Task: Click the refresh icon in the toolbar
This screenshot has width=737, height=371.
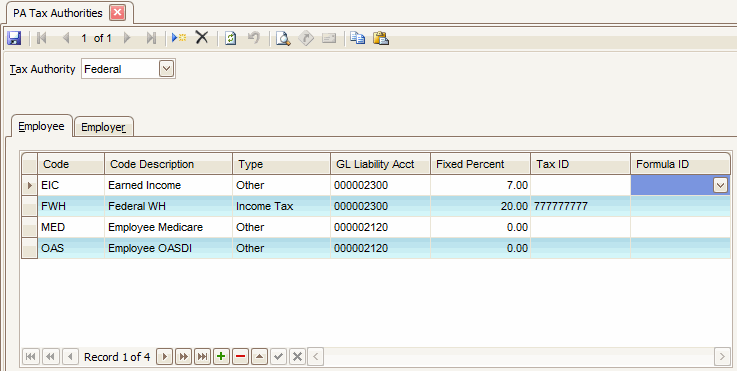Action: tap(230, 38)
